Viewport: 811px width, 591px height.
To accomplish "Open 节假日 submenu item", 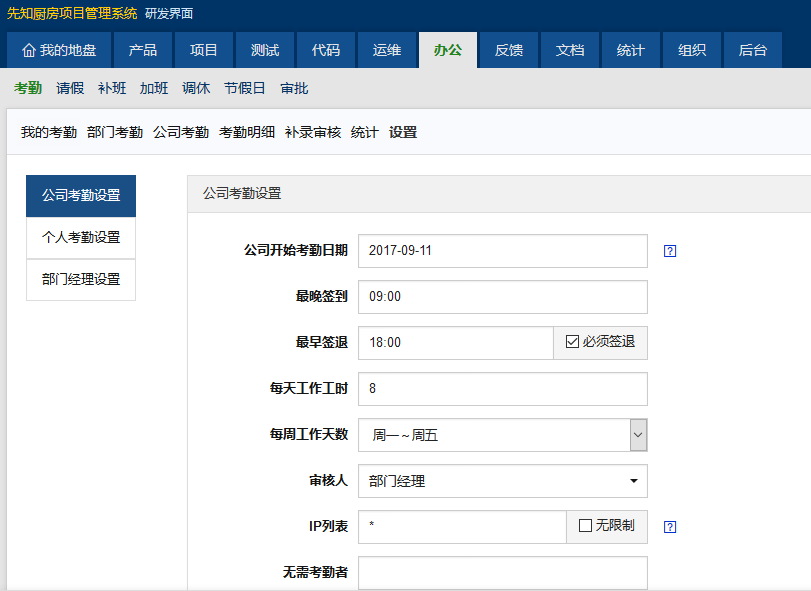I will pos(245,88).
